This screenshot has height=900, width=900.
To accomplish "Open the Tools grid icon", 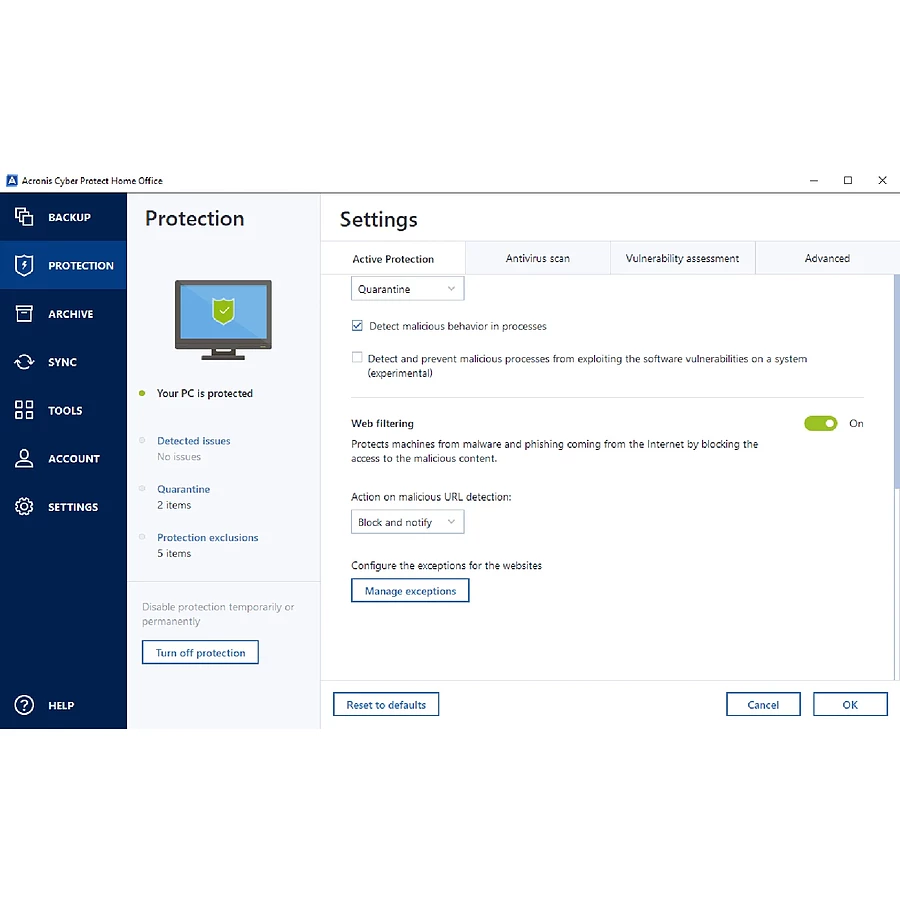I will pos(24,410).
